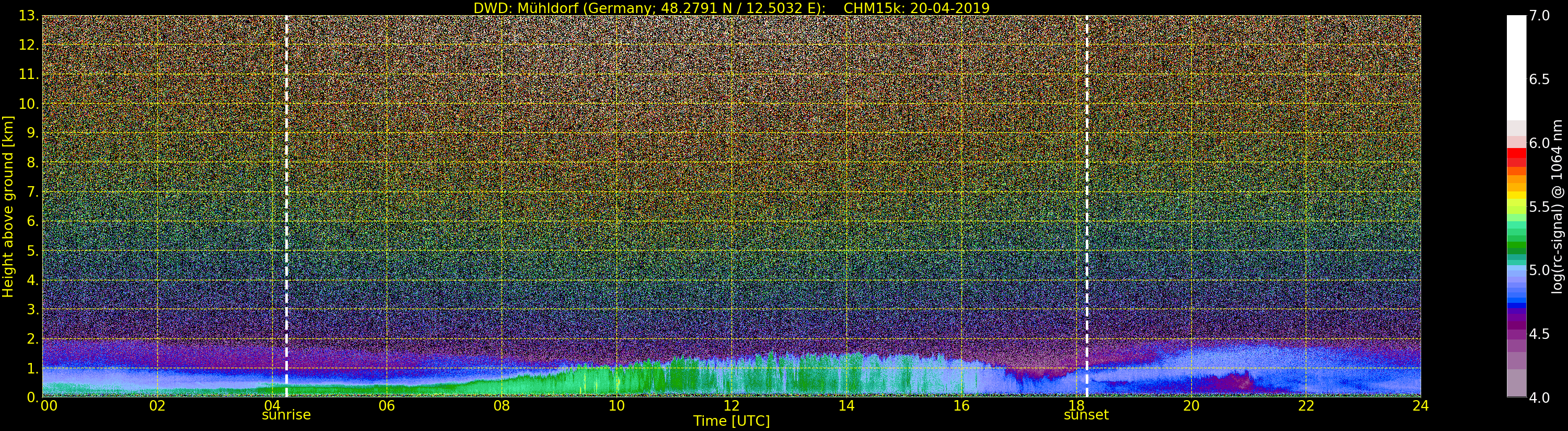Click the '5.' height tick label
The height and width of the screenshot is (431, 1568).
pyautogui.click(x=33, y=251)
